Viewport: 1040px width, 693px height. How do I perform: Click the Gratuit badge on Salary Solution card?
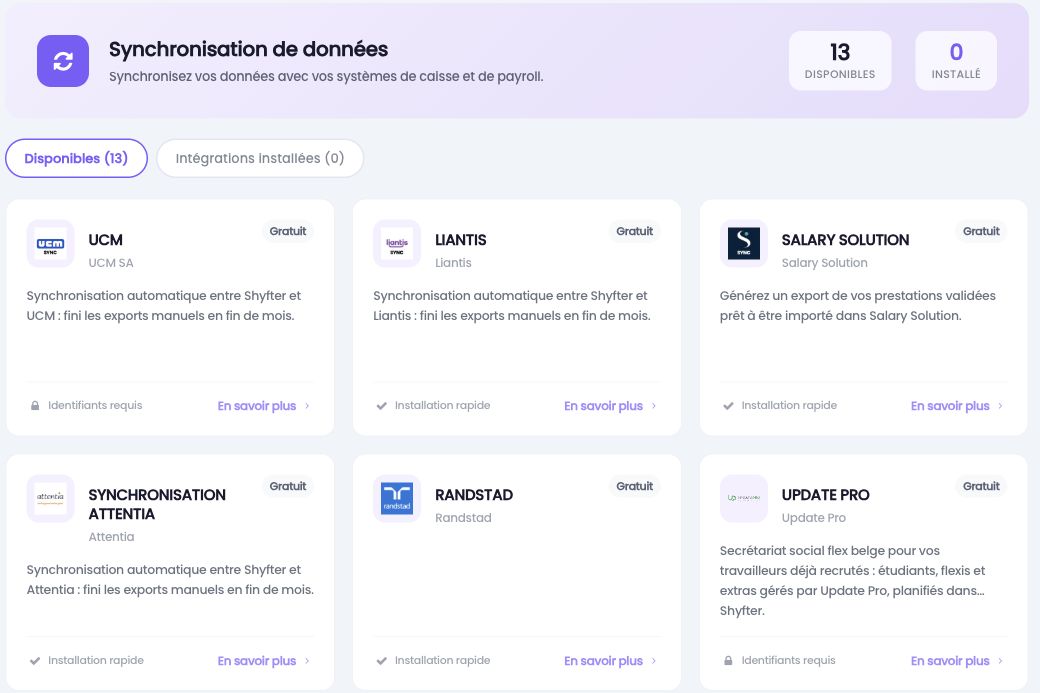(x=981, y=231)
